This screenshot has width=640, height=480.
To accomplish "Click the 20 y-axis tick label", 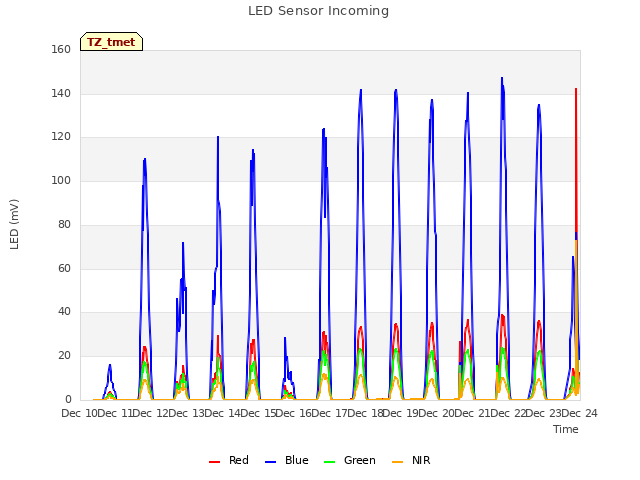I will click(x=64, y=356).
